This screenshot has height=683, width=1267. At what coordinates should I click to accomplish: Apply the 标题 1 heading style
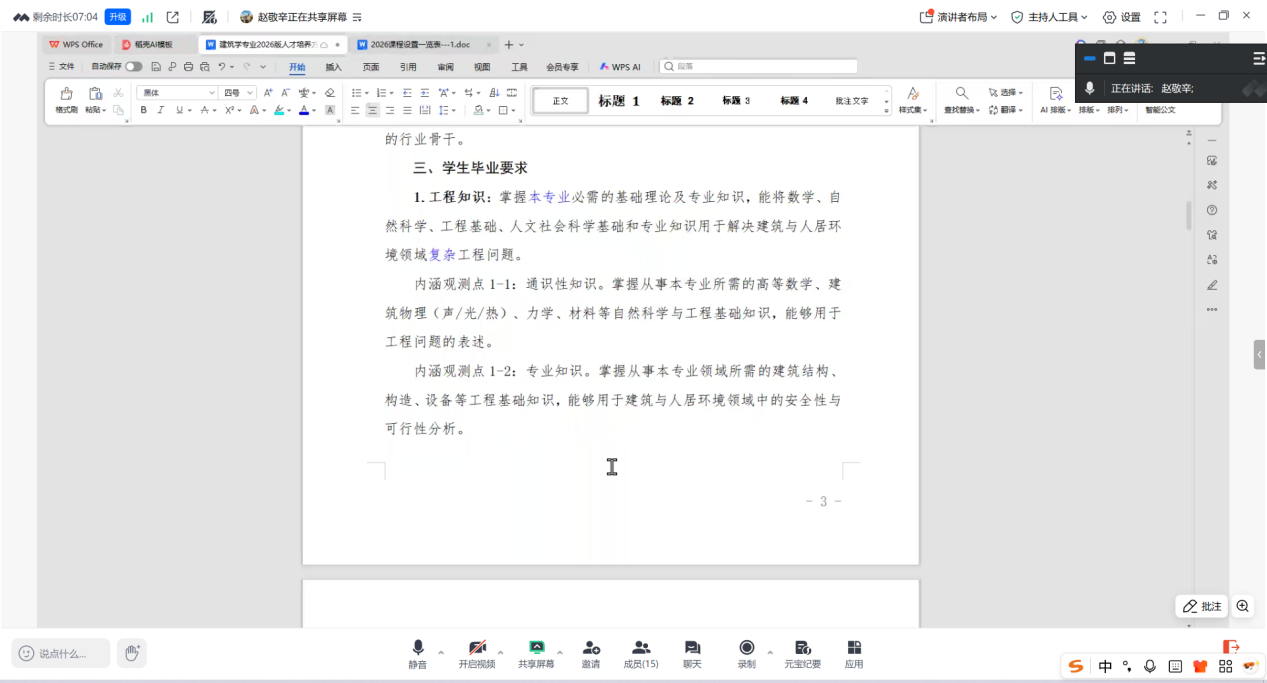click(618, 101)
